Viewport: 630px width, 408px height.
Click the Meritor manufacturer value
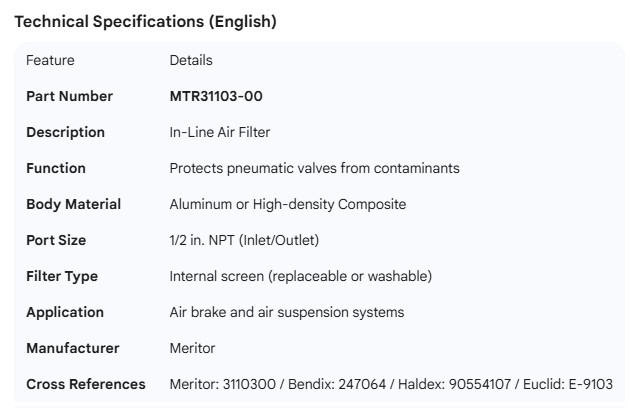192,348
